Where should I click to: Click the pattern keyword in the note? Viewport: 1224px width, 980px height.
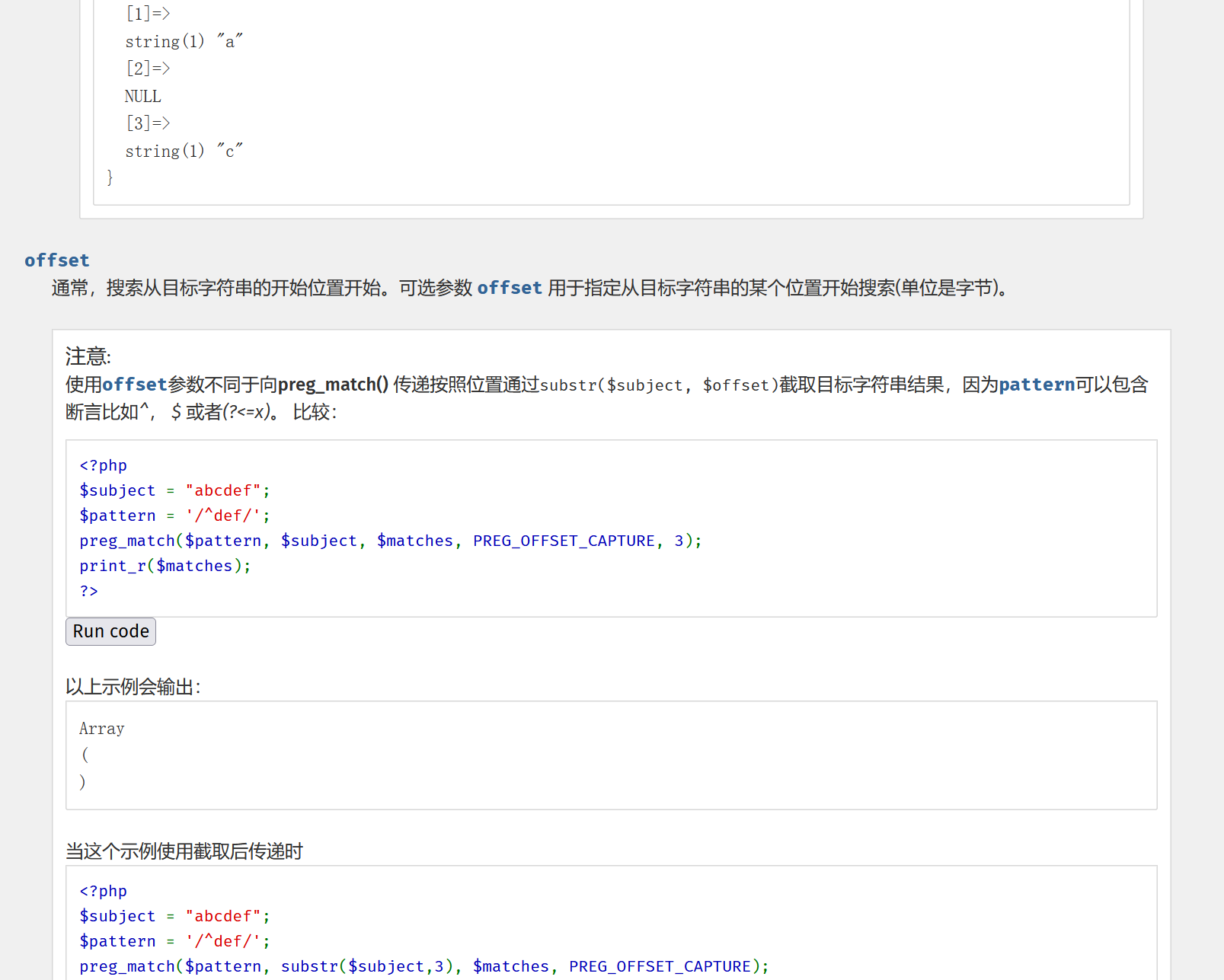1037,385
